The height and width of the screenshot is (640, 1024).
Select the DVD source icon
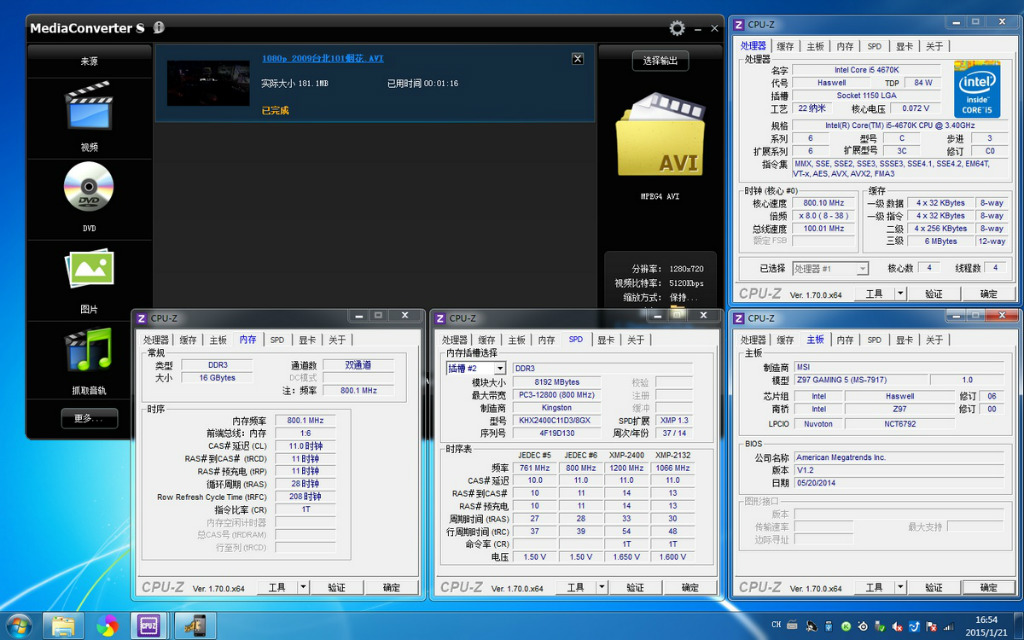[89, 187]
